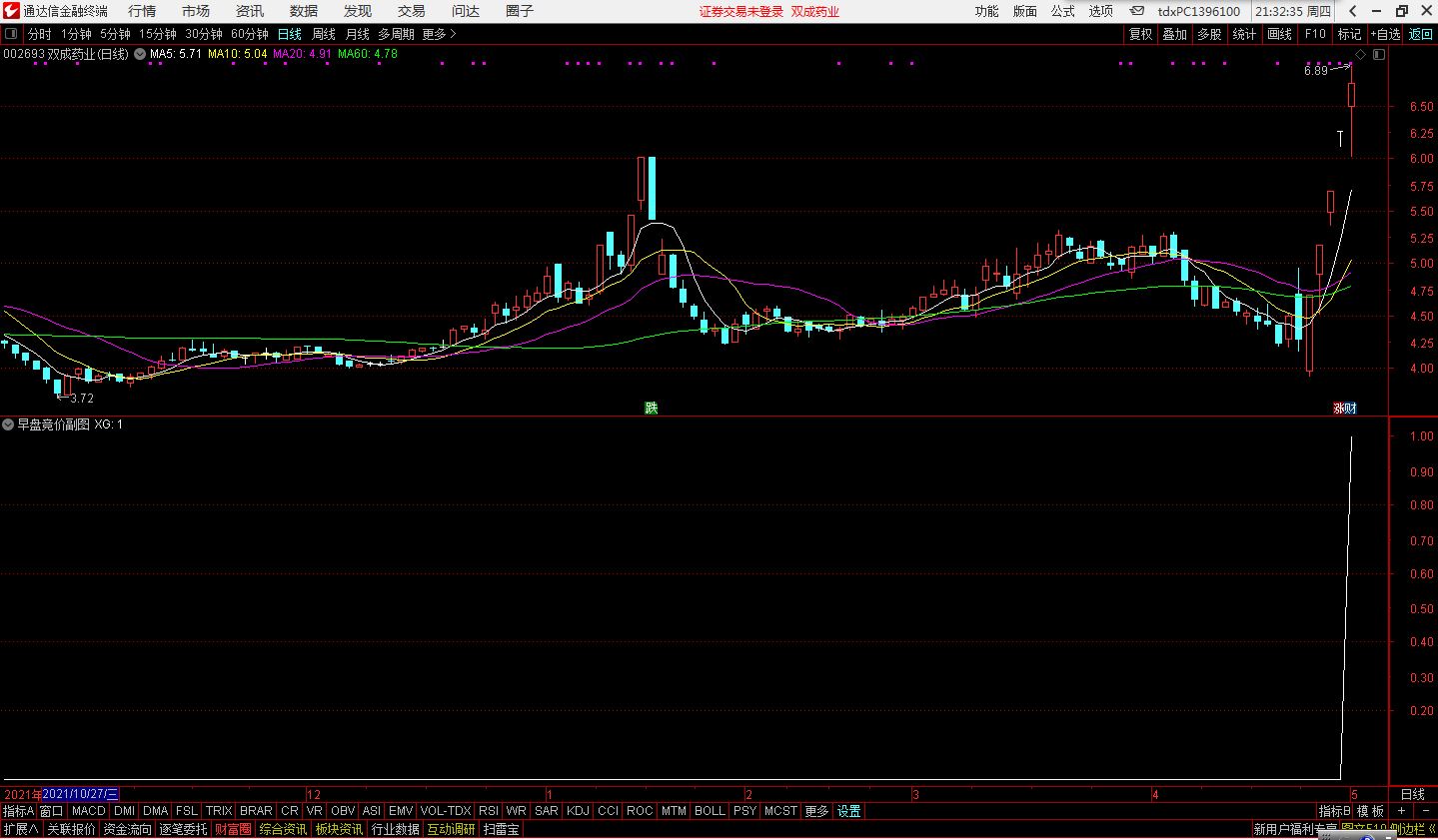
Task: Select the MACD indicator tab
Action: (88, 811)
